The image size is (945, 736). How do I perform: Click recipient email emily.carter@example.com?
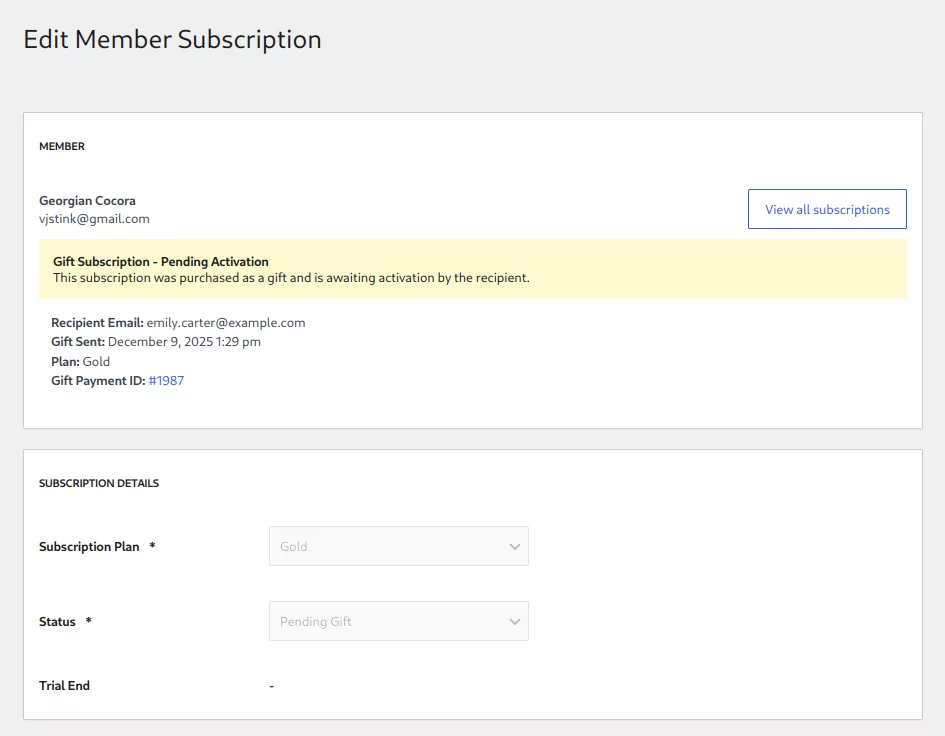point(225,323)
